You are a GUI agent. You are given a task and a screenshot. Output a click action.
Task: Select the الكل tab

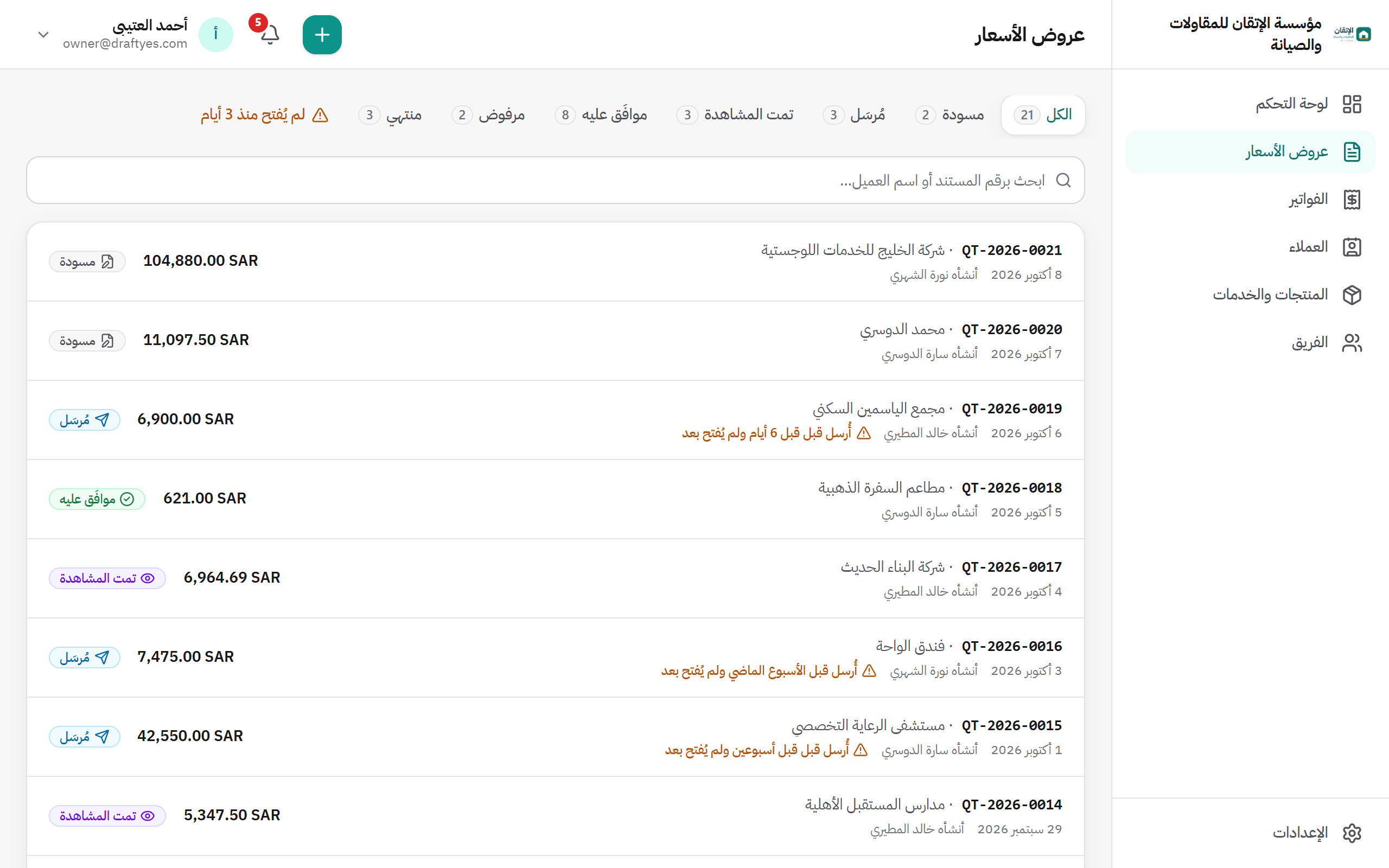pos(1043,115)
